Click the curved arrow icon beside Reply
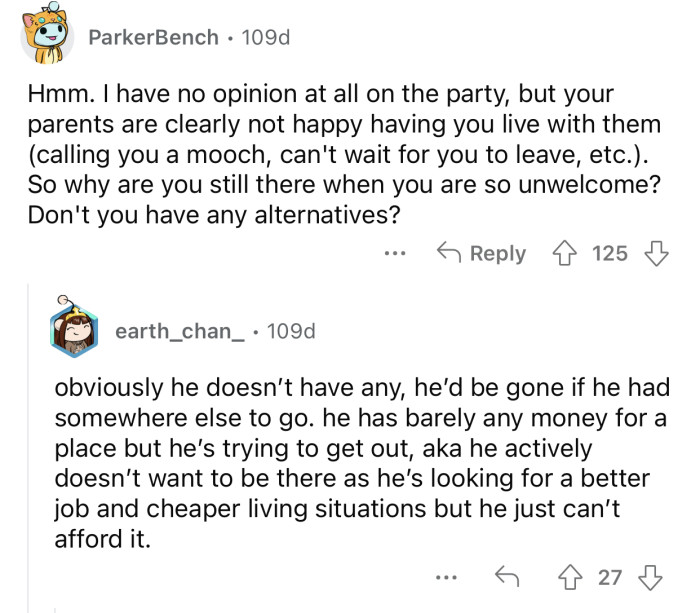Screen dimensions: 700x613 point(449,254)
